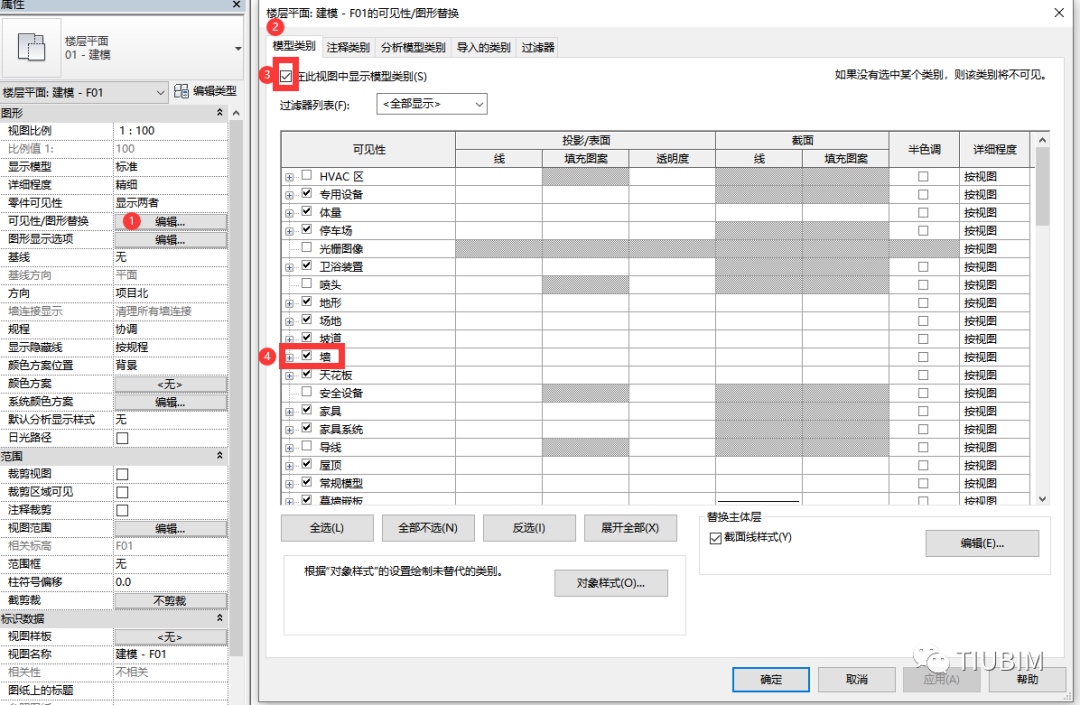Check the HVAC 区 visibility checkbox
This screenshot has height=705, width=1080.
[307, 176]
